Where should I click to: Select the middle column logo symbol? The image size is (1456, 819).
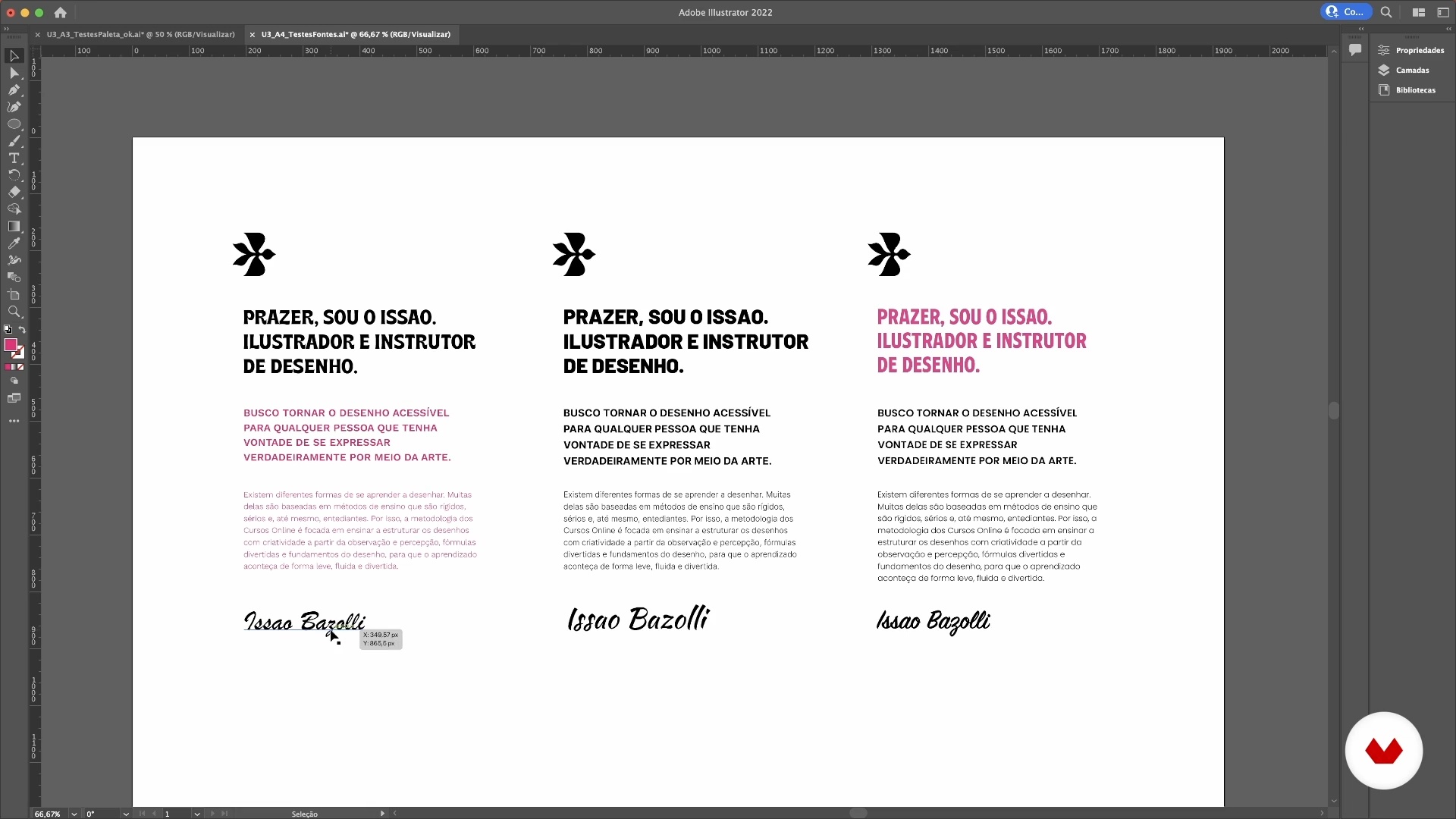574,254
